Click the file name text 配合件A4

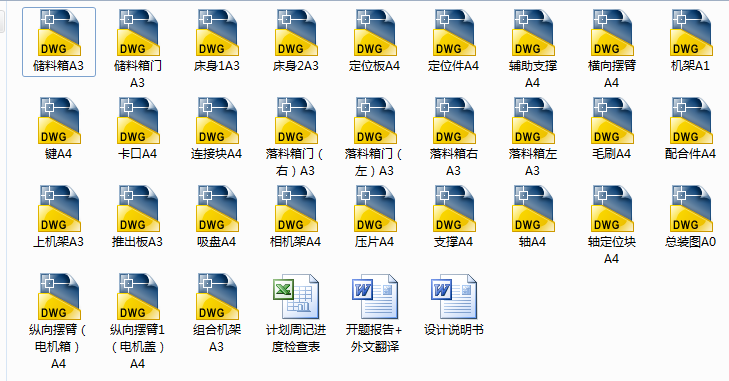[x=690, y=154]
